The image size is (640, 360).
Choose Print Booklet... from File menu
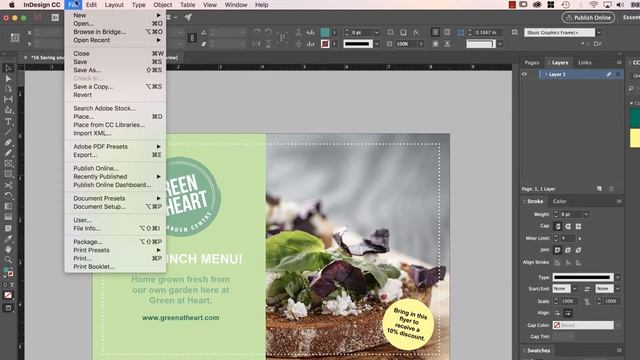click(x=94, y=267)
